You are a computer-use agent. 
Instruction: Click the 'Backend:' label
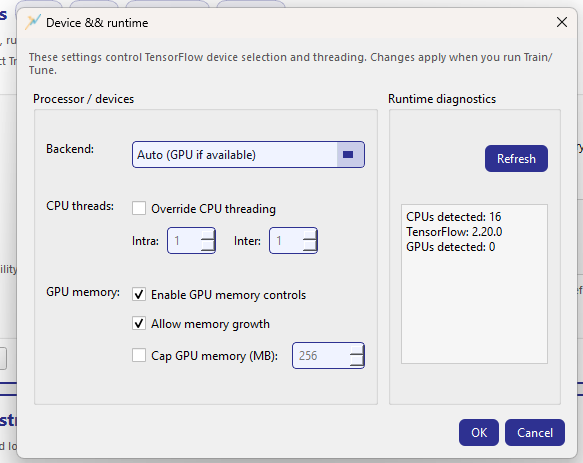point(70,149)
